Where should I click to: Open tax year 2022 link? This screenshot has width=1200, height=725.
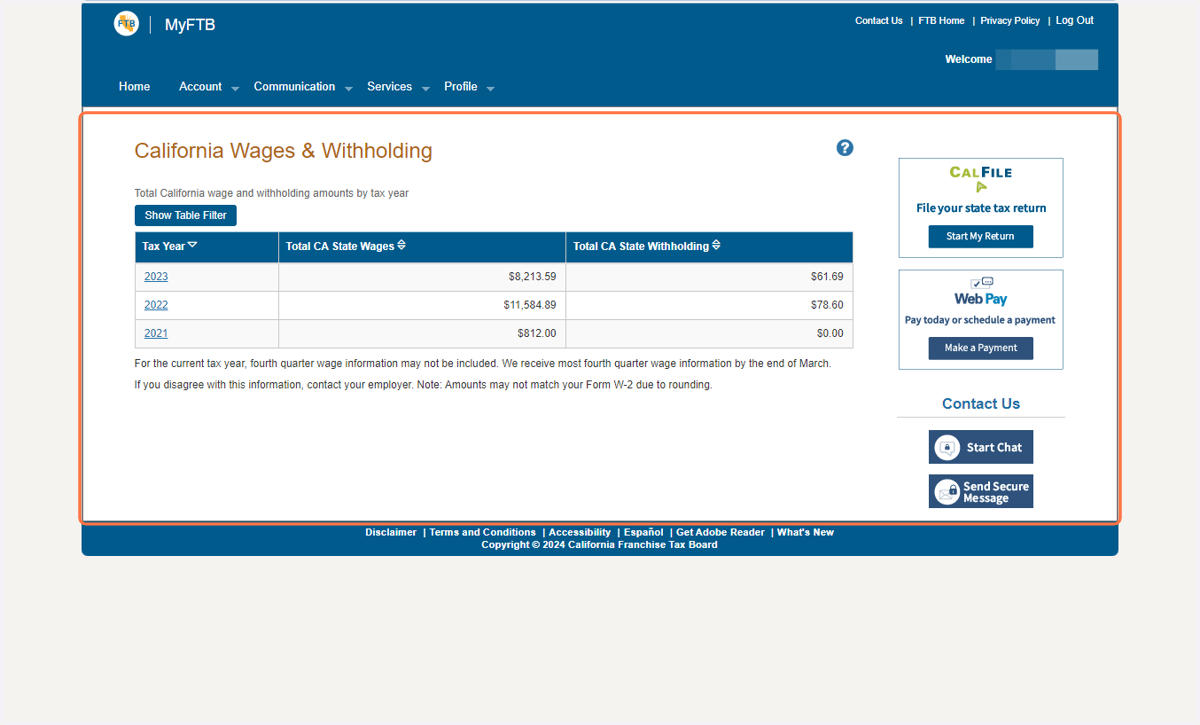click(156, 305)
